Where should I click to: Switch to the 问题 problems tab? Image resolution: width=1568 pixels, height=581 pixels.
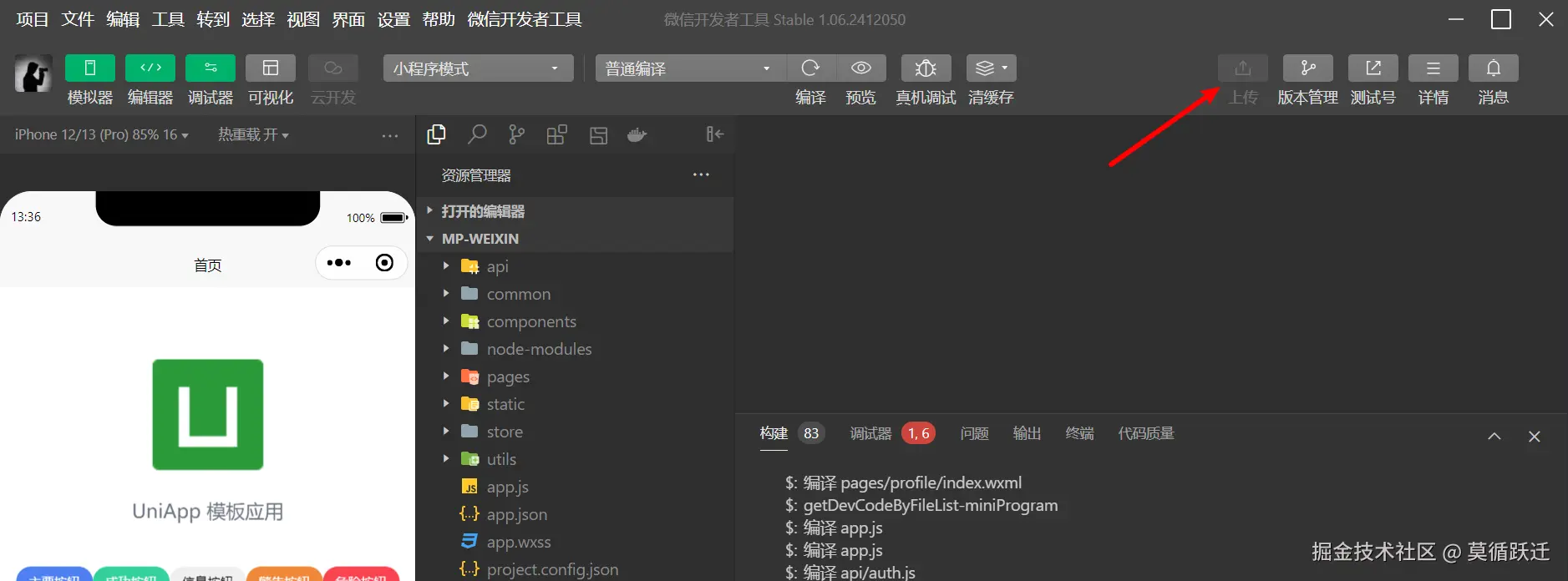[974, 433]
